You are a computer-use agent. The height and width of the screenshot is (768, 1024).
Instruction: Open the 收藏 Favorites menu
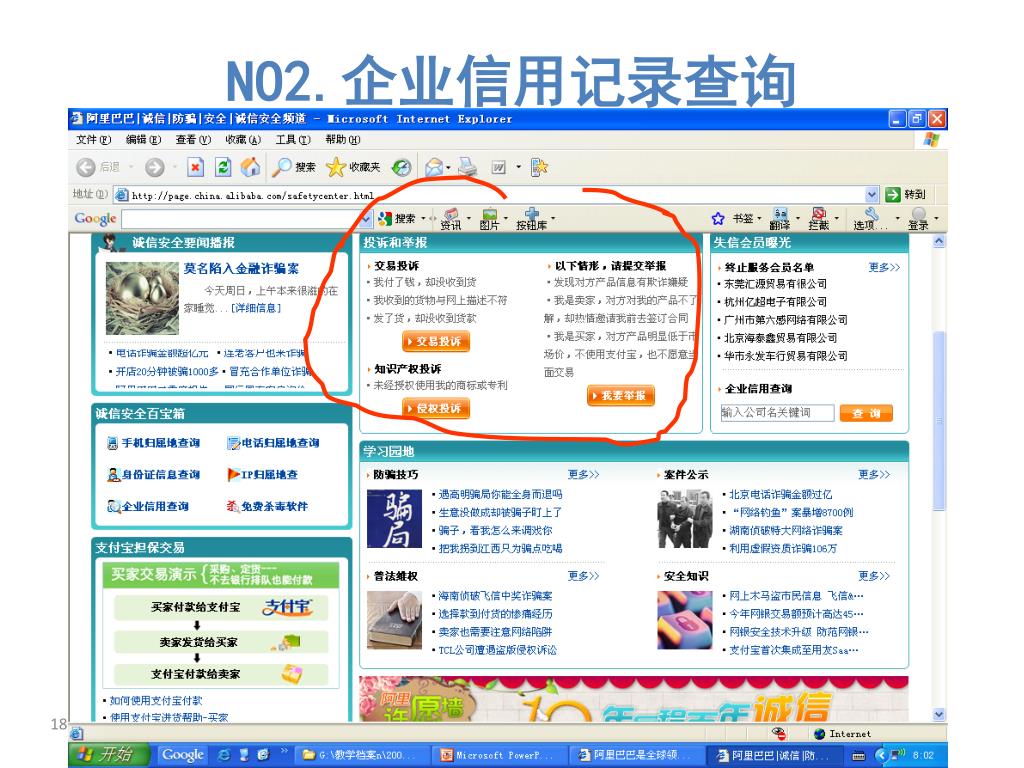(243, 139)
